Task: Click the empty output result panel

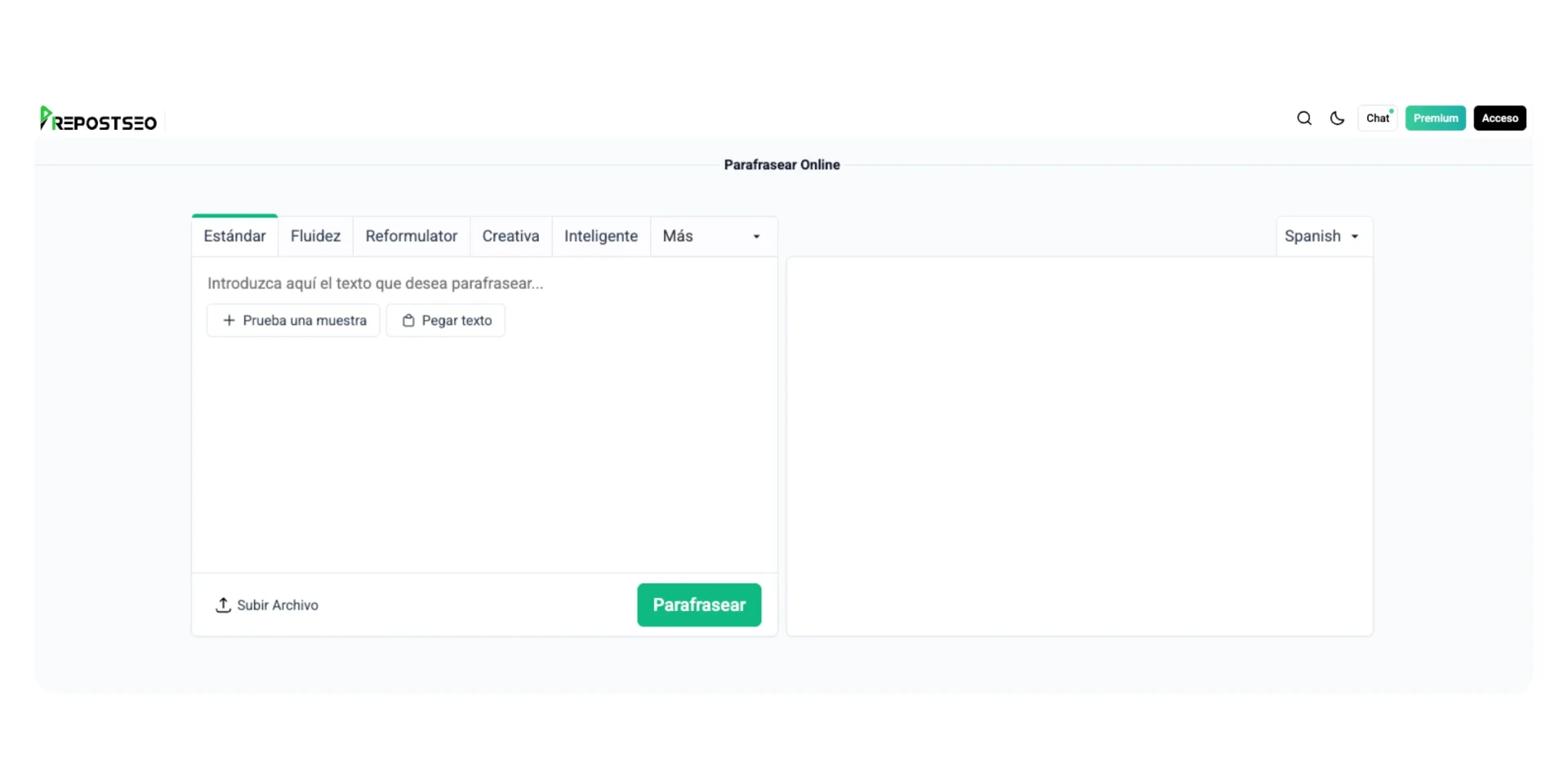Action: (1079, 445)
